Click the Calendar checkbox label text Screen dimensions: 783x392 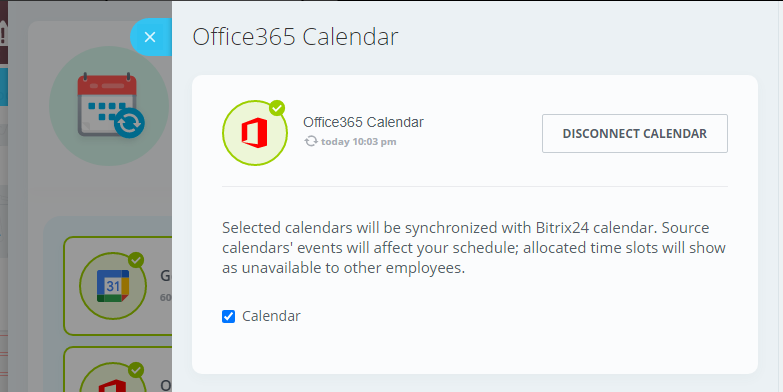(x=271, y=316)
